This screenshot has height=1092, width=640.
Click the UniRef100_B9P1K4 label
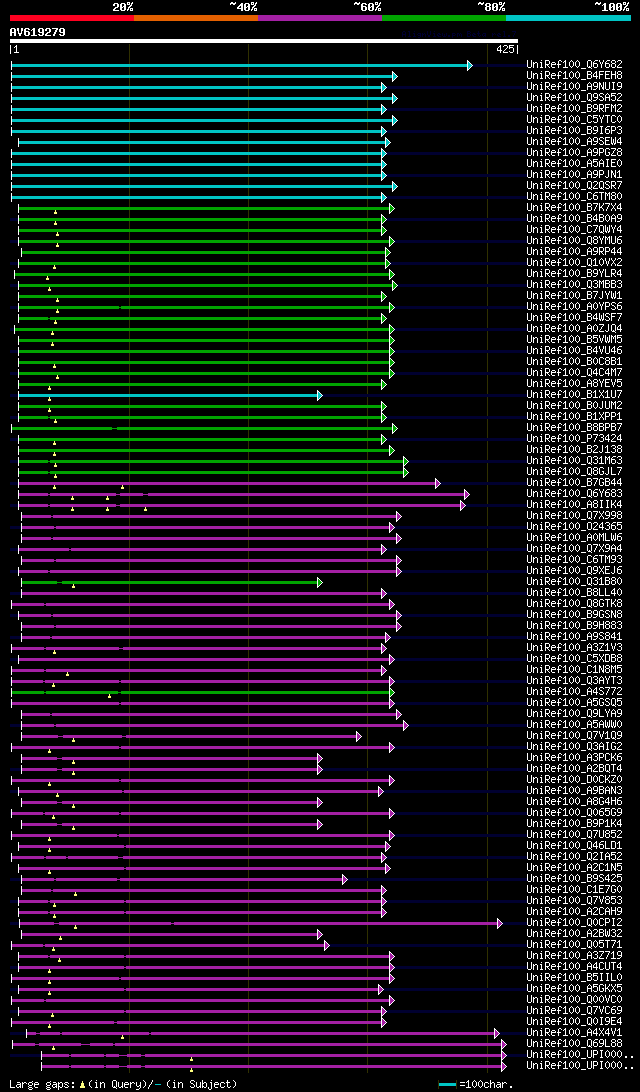[575, 823]
